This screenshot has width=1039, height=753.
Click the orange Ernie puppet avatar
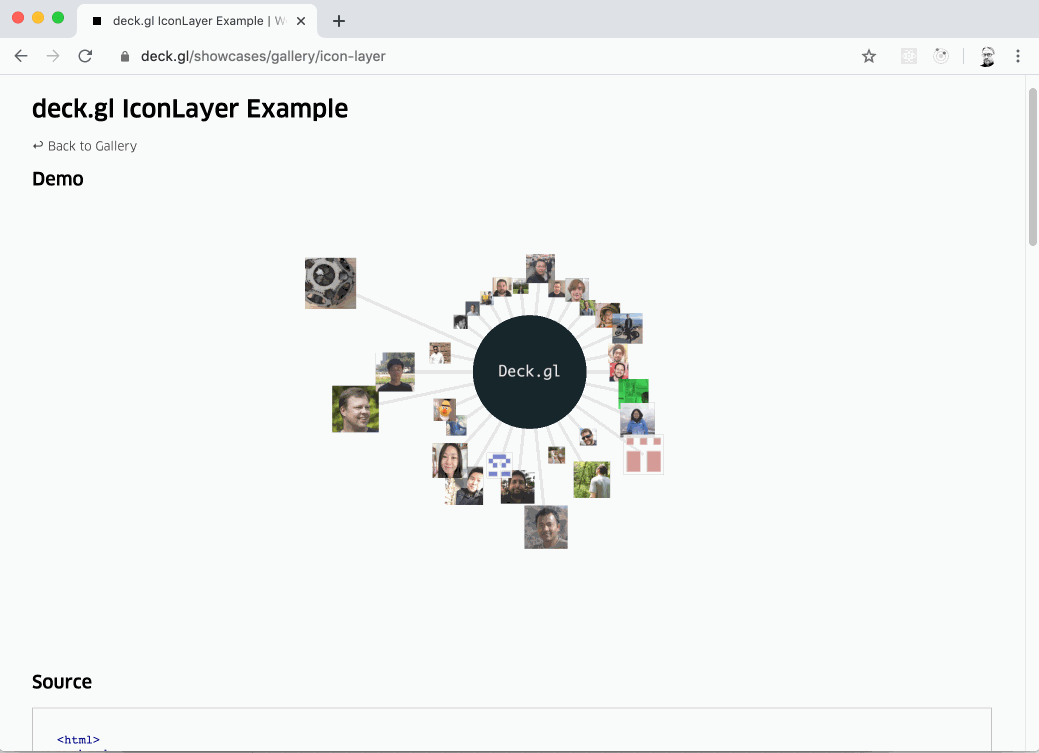coord(445,409)
